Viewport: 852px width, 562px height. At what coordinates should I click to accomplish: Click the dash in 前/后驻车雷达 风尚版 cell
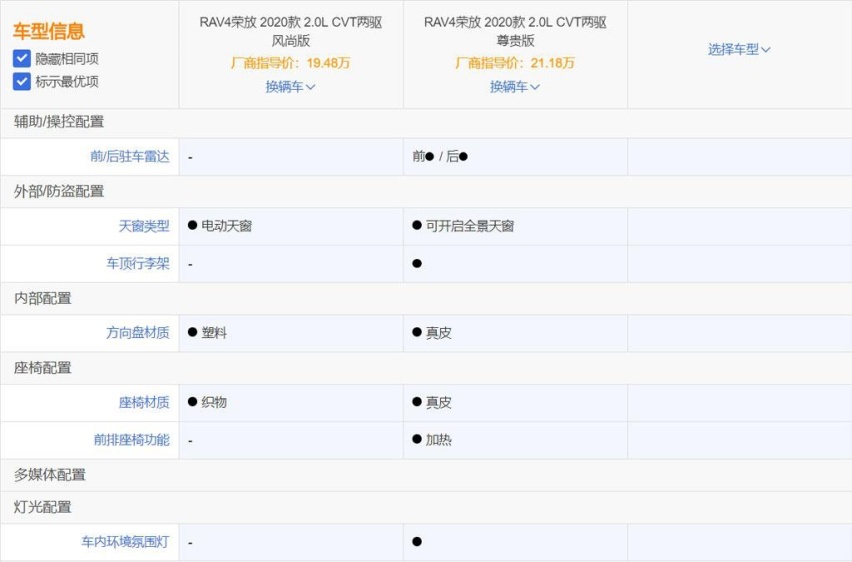[x=190, y=158]
